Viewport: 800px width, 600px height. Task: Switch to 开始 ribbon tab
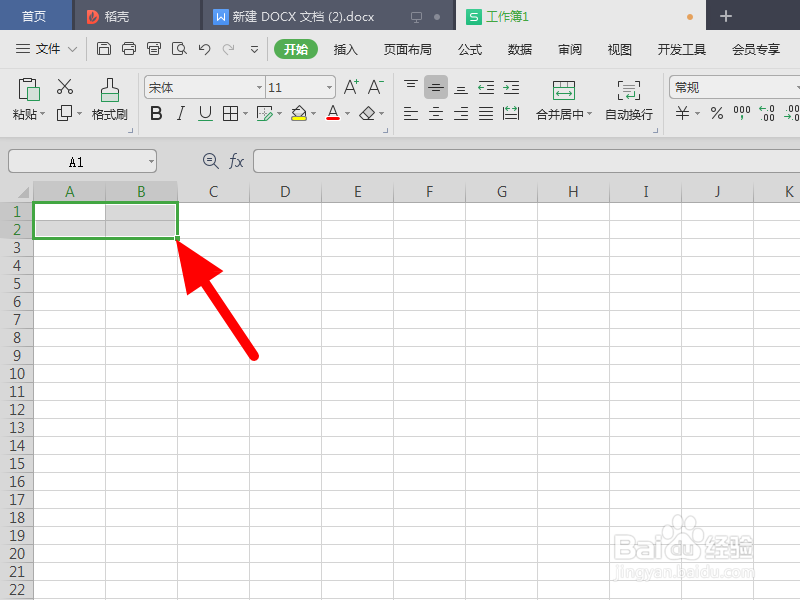point(296,49)
